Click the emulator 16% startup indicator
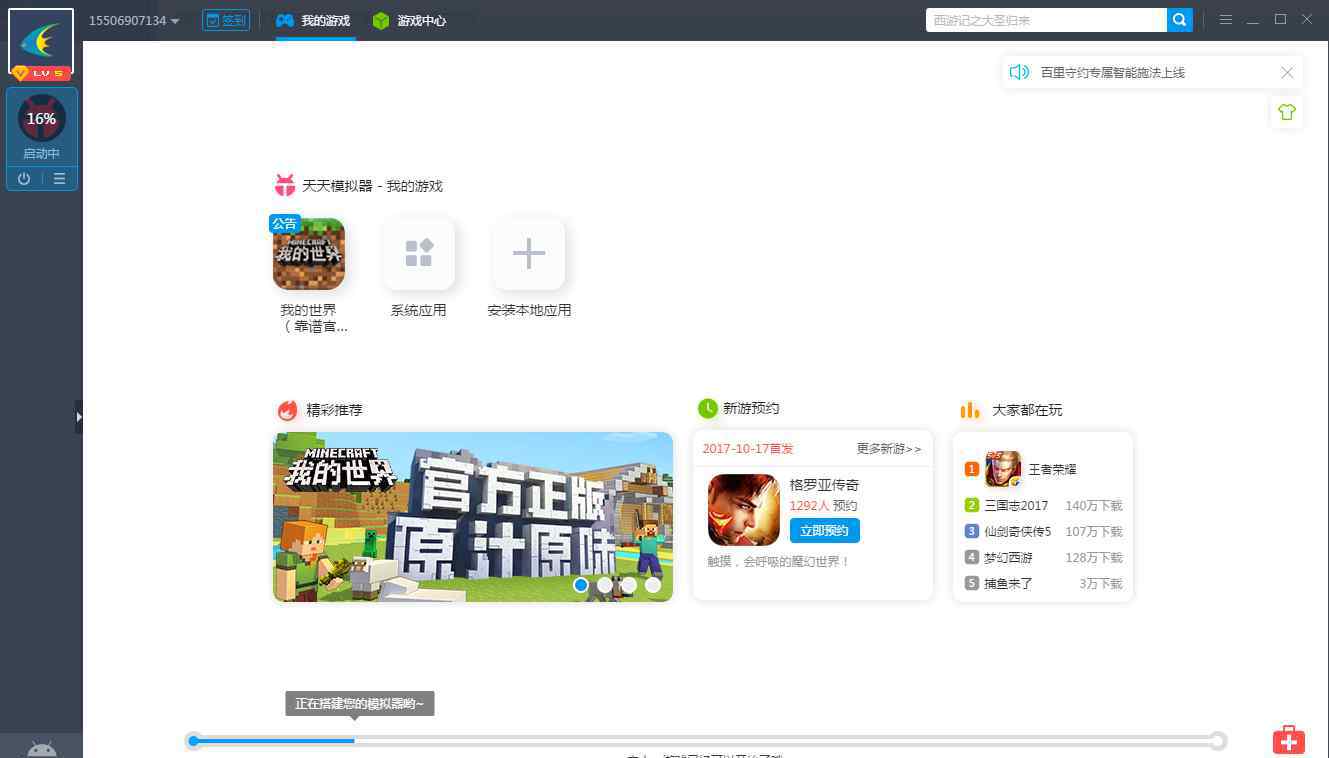The height and width of the screenshot is (758, 1329). click(x=41, y=118)
